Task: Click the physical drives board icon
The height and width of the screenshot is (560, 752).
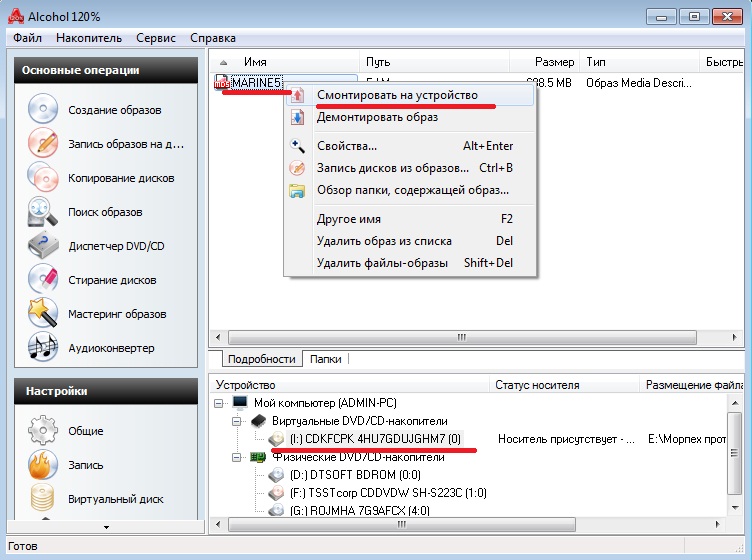Action: pyautogui.click(x=258, y=457)
